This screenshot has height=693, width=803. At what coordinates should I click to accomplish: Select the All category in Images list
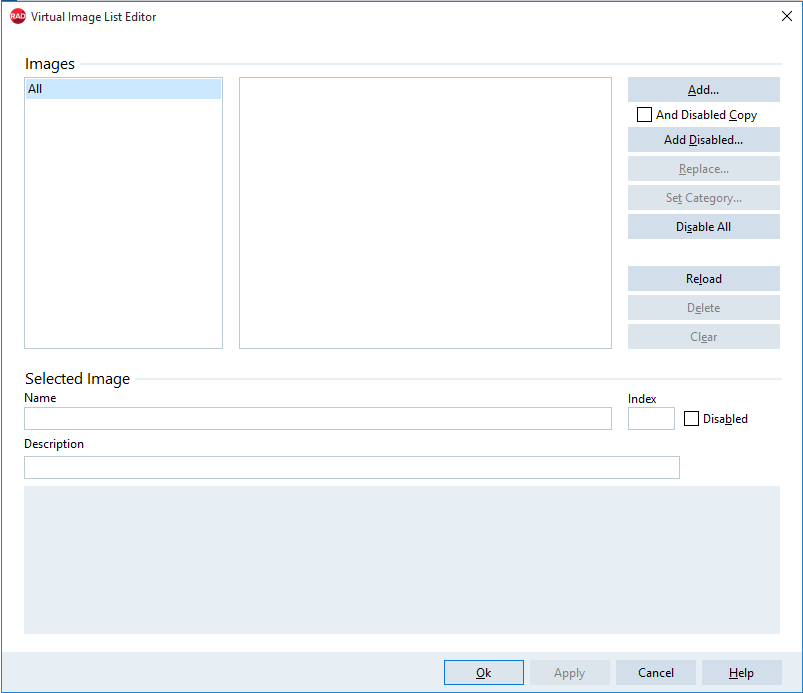[x=123, y=89]
